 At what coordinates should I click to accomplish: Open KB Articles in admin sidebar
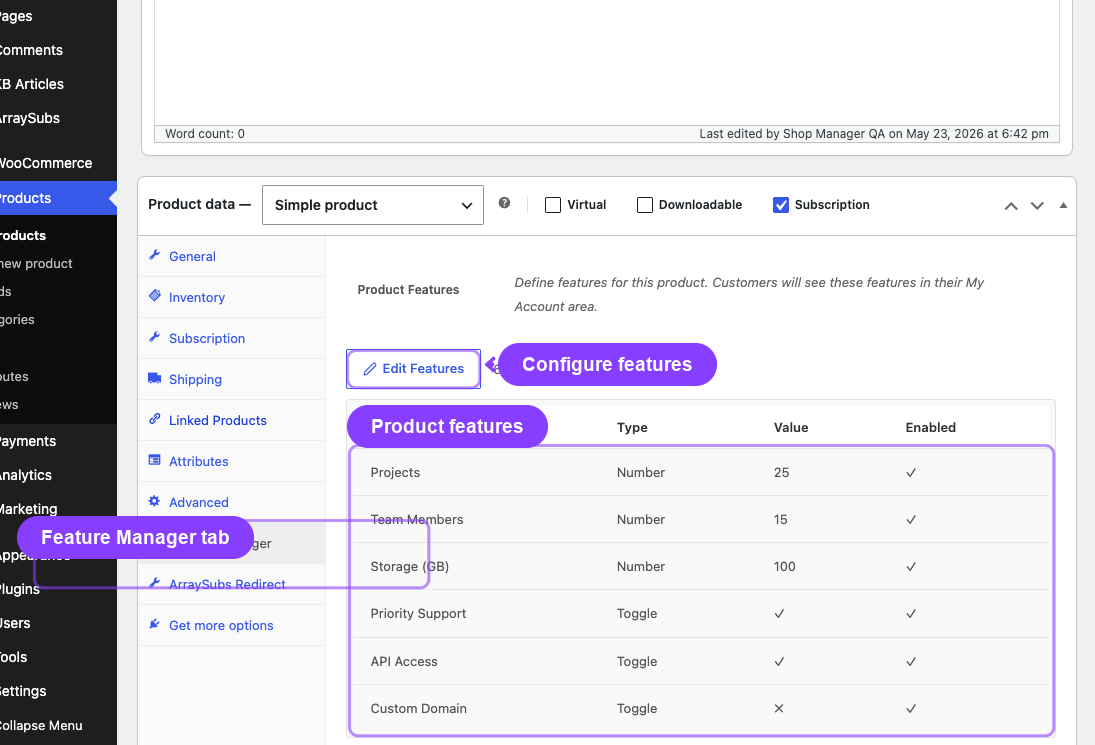point(58,84)
